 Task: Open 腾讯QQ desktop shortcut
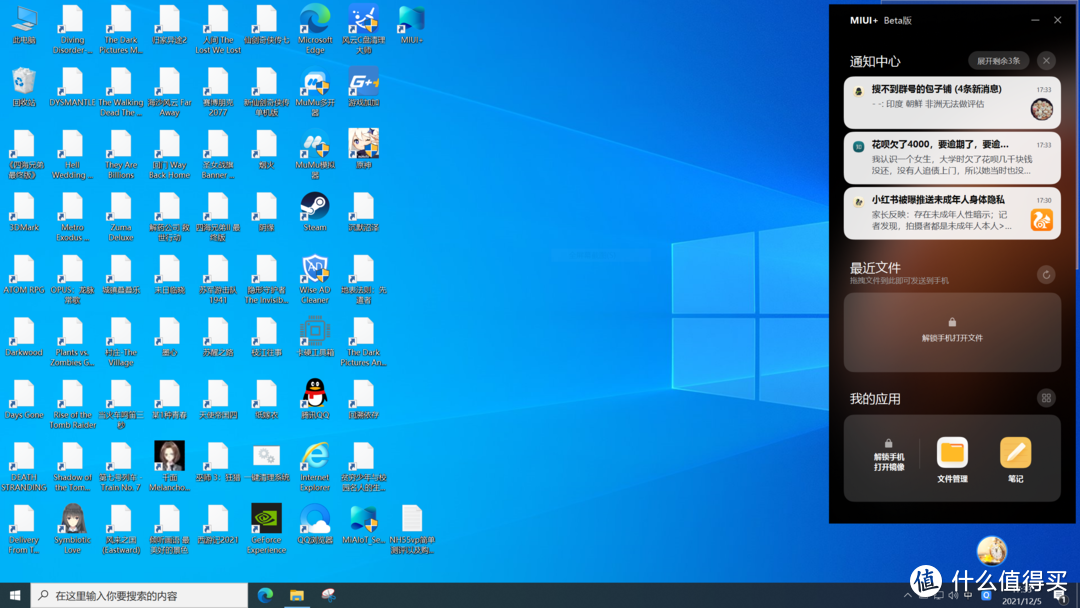pyautogui.click(x=315, y=394)
